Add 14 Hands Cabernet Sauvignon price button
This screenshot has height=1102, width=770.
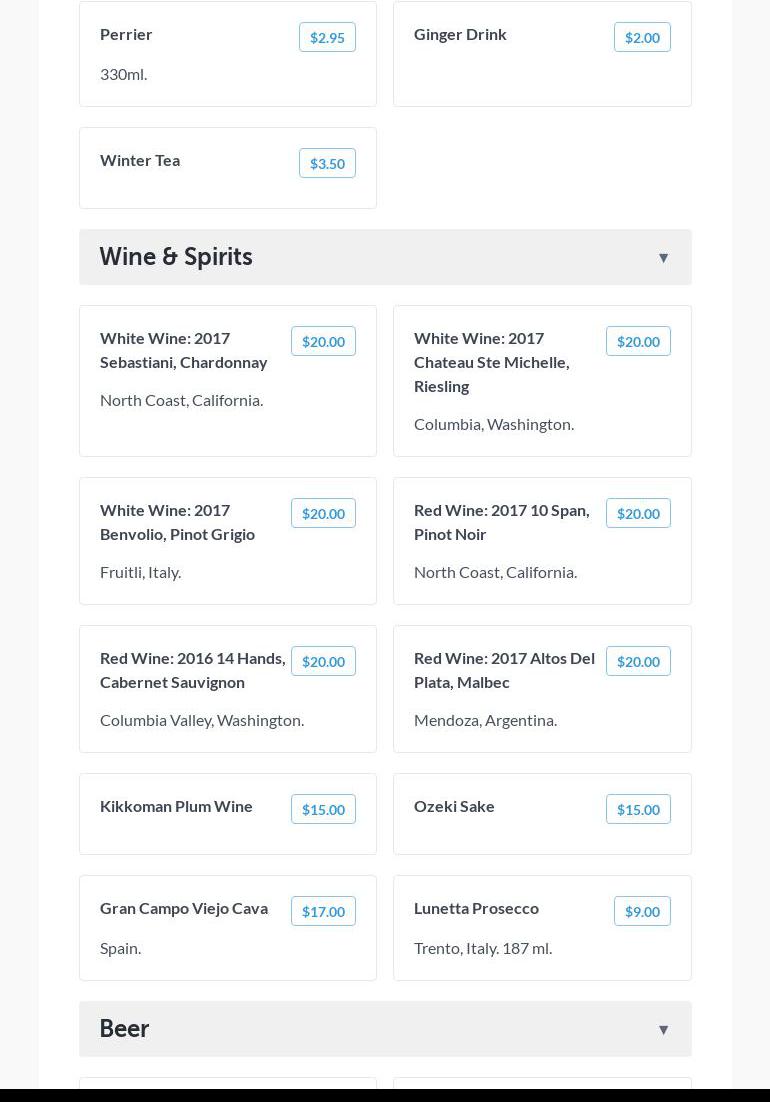[323, 662]
